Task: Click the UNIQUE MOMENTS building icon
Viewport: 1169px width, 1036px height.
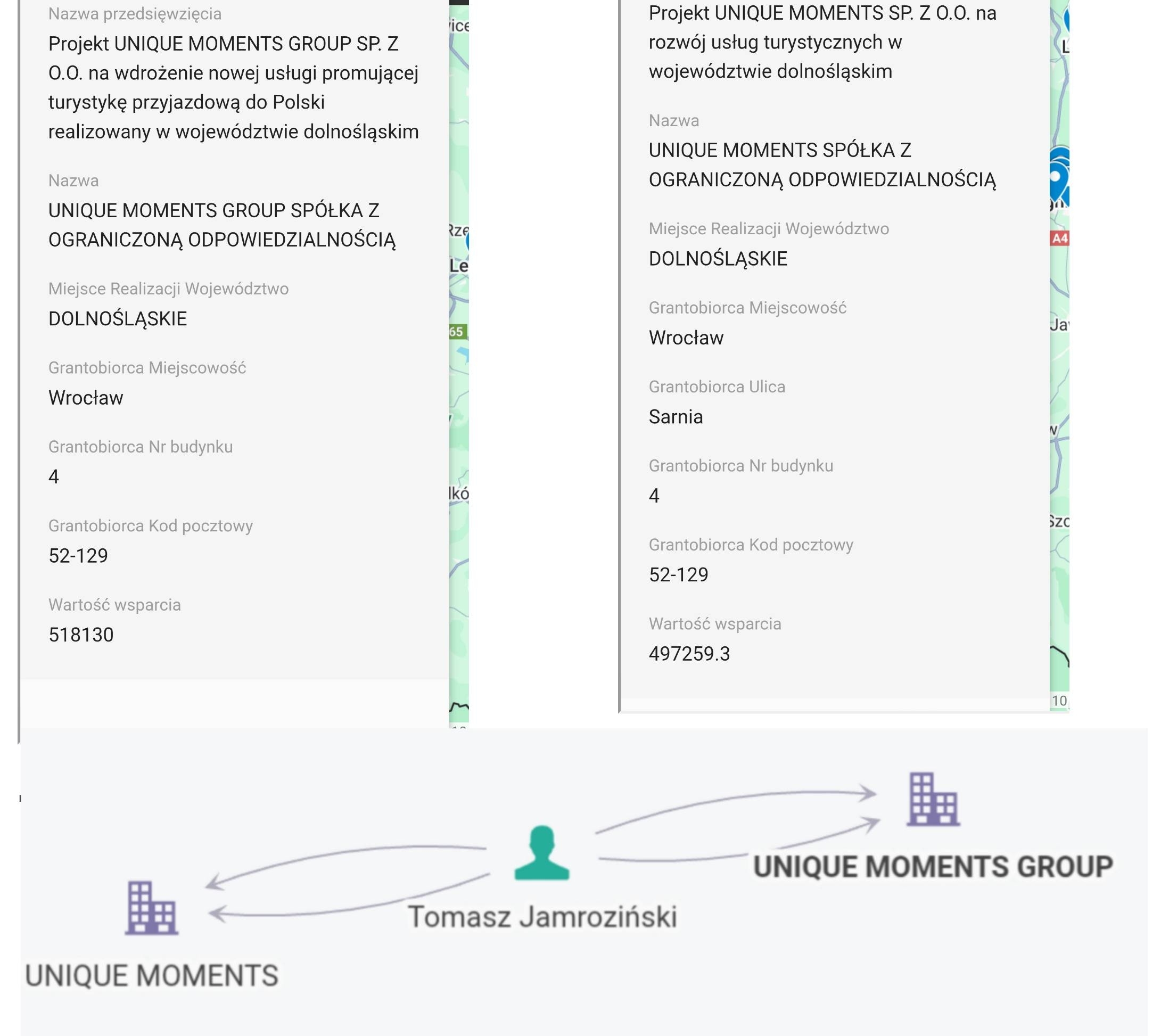Action: click(152, 907)
